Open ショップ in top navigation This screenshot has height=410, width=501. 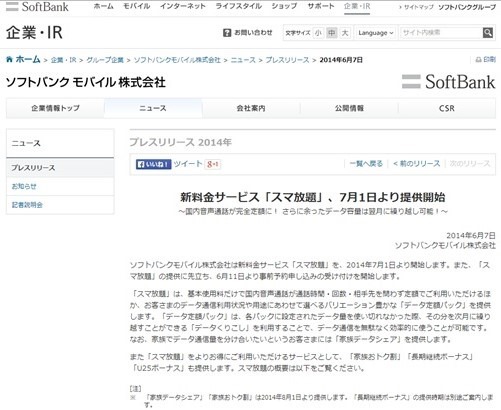[x=284, y=6]
